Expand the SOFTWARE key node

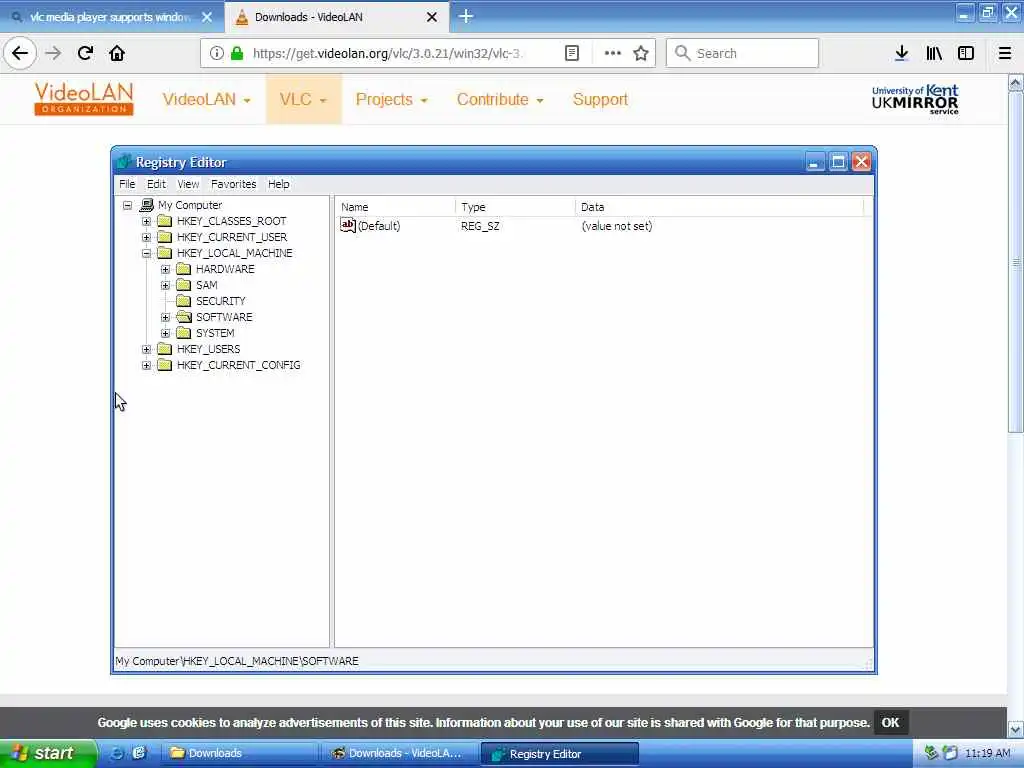(165, 317)
